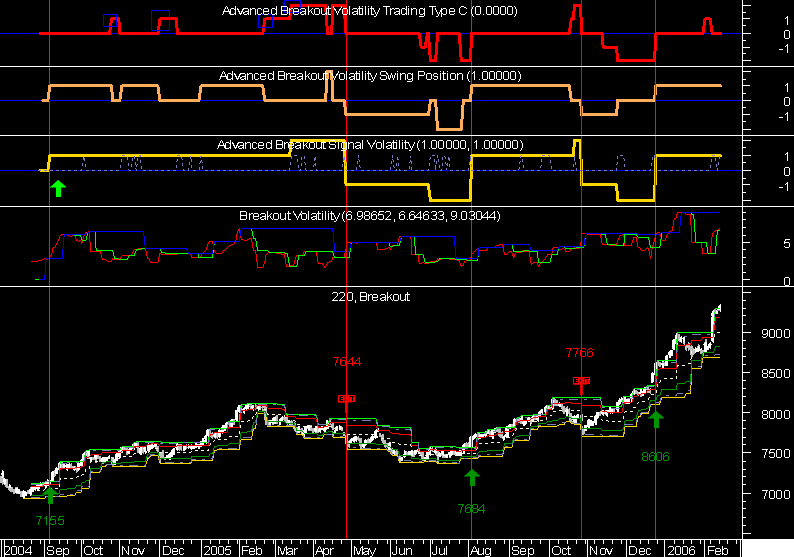
Task: Click the -1 value on Signal Volatility axis
Action: coord(784,186)
